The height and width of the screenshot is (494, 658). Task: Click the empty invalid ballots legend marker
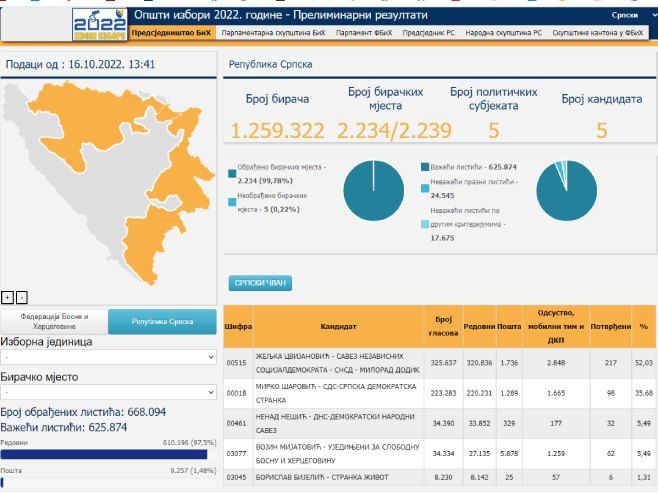coord(425,185)
